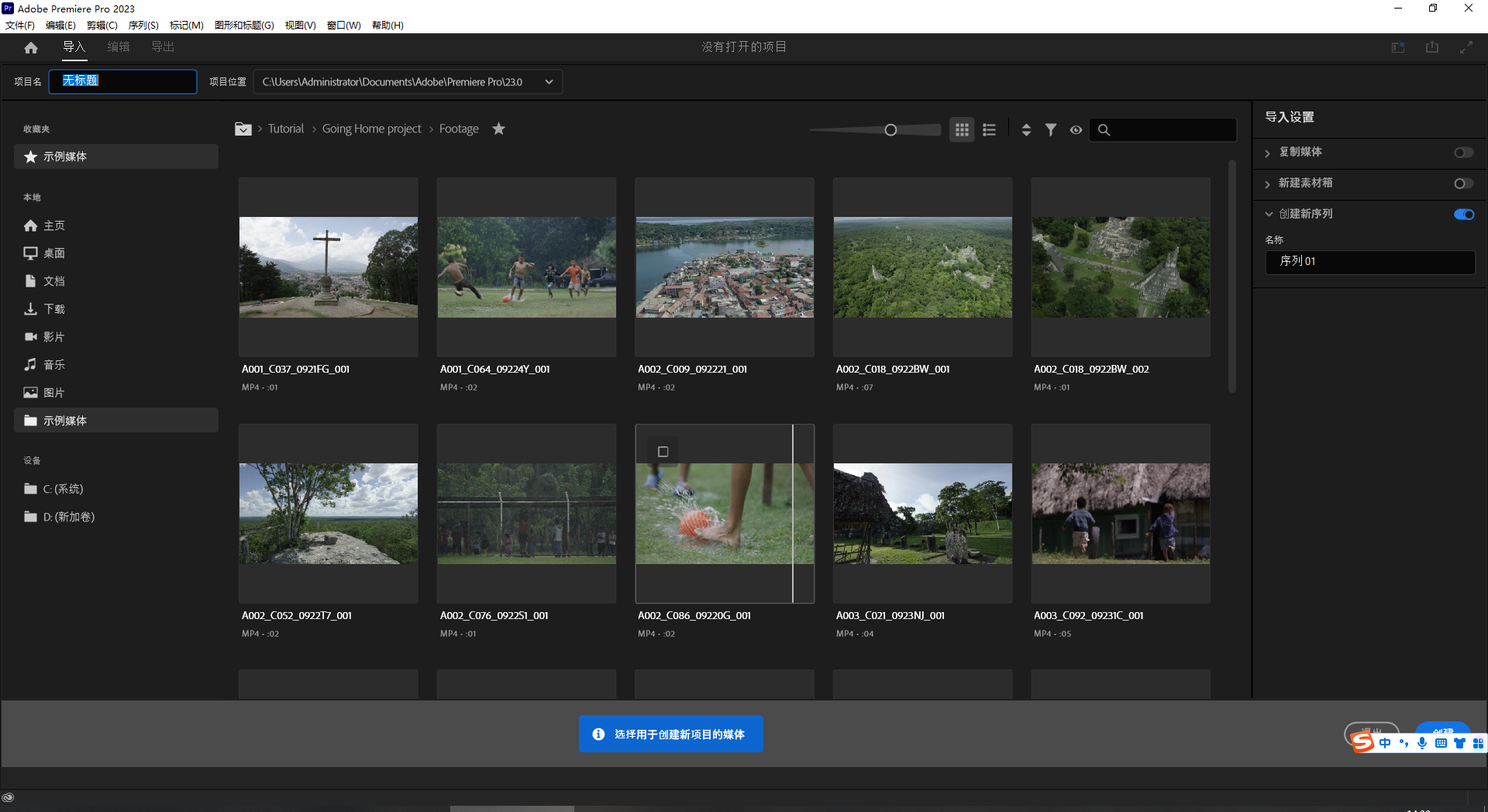Click the info icon in the blue banner
The width and height of the screenshot is (1488, 812).
(598, 734)
